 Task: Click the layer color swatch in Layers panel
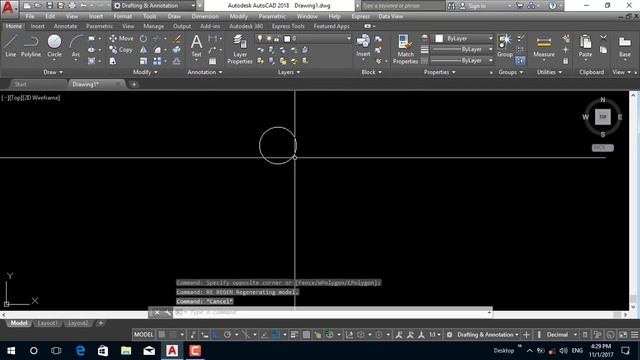tap(287, 39)
